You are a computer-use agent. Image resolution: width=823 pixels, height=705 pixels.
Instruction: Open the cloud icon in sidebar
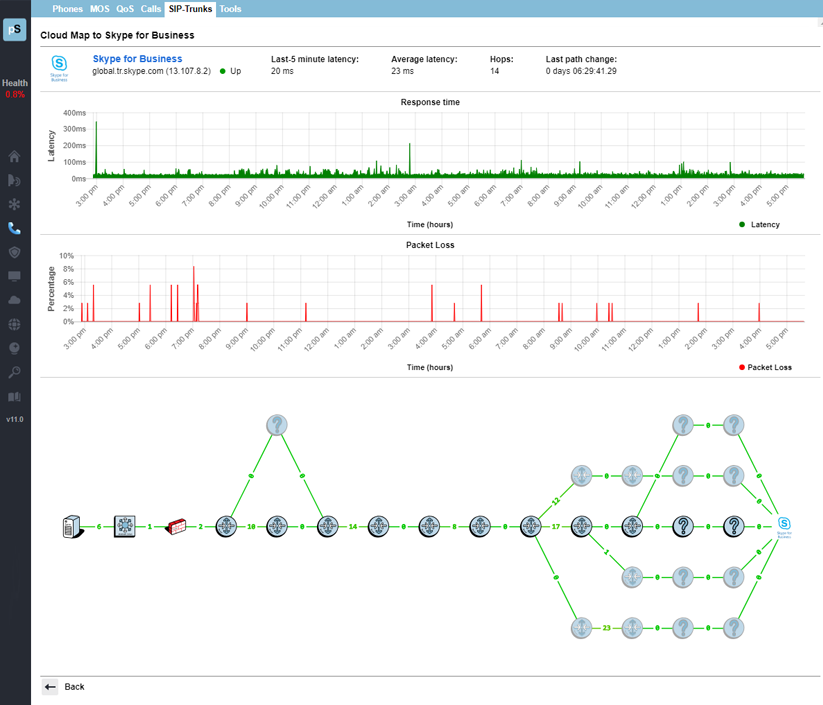[15, 300]
